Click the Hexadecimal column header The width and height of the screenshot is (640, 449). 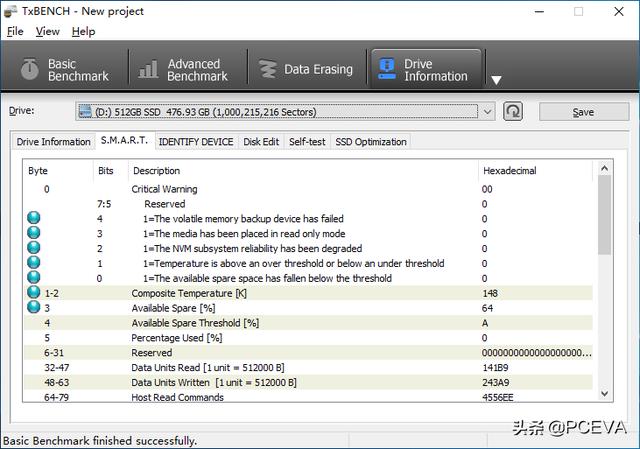click(509, 171)
